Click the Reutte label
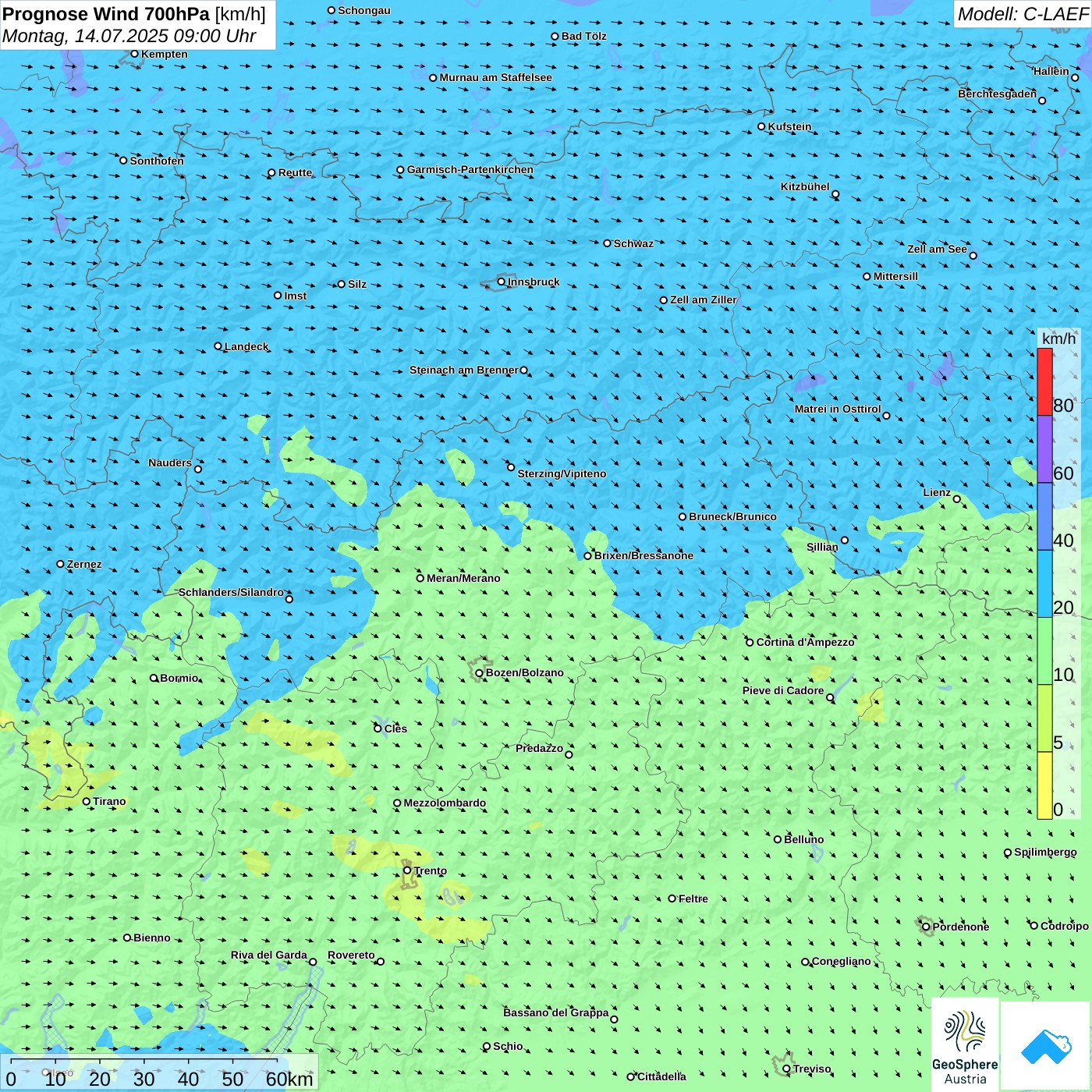This screenshot has height=1092, width=1092. [295, 172]
